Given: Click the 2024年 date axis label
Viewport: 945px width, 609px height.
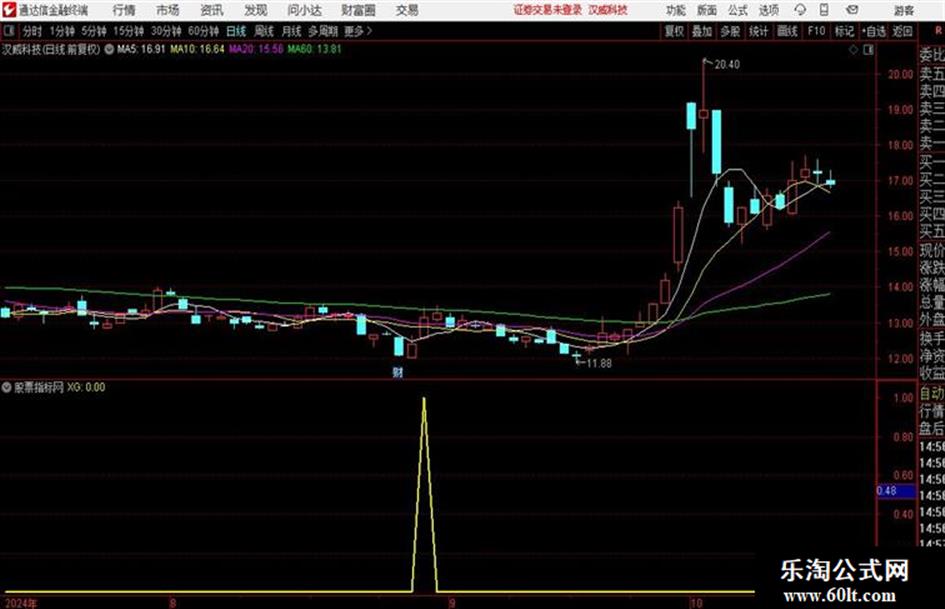Looking at the screenshot, I should click(x=20, y=603).
